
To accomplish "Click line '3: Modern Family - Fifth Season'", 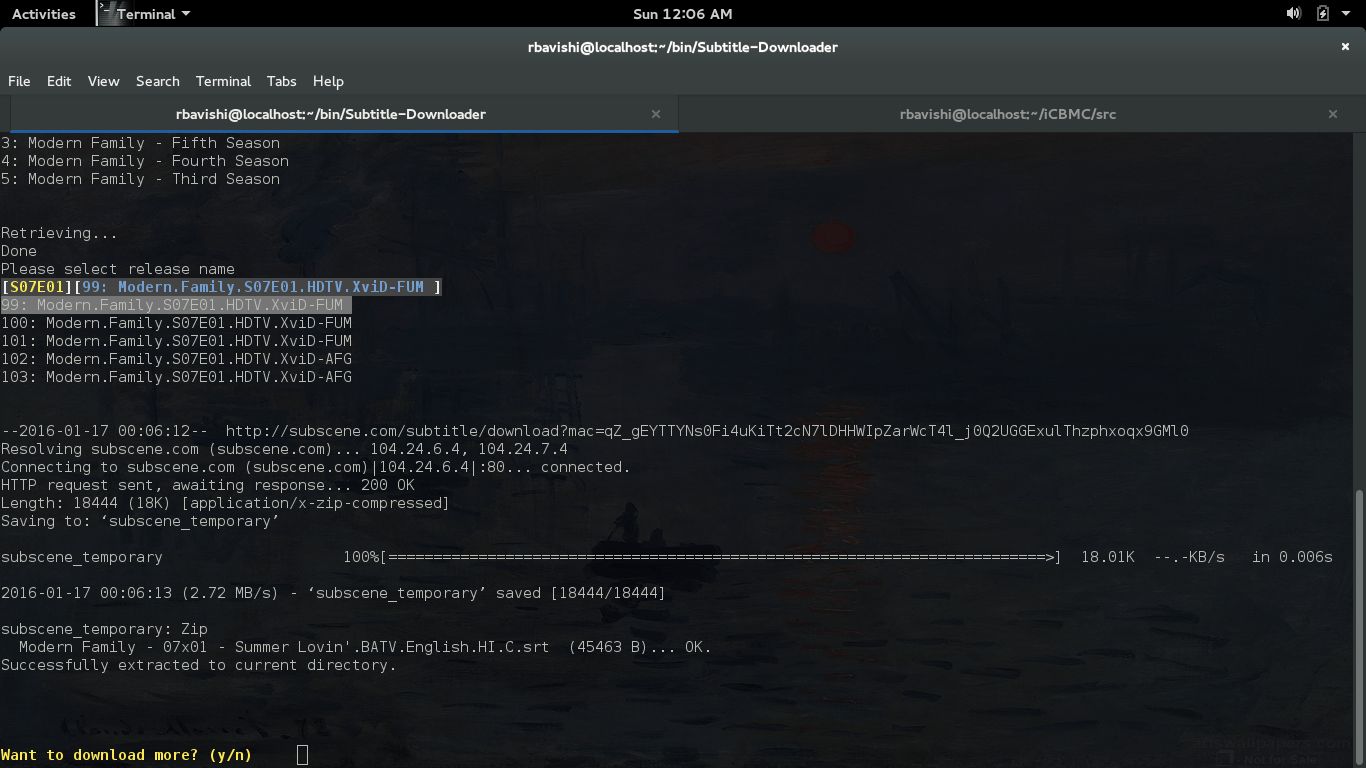I will [x=140, y=143].
